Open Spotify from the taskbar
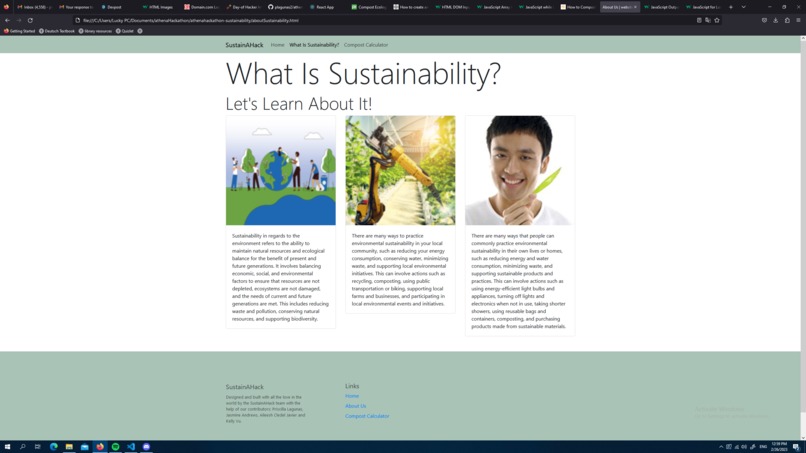Viewport: 806px width, 453px height. [x=115, y=447]
